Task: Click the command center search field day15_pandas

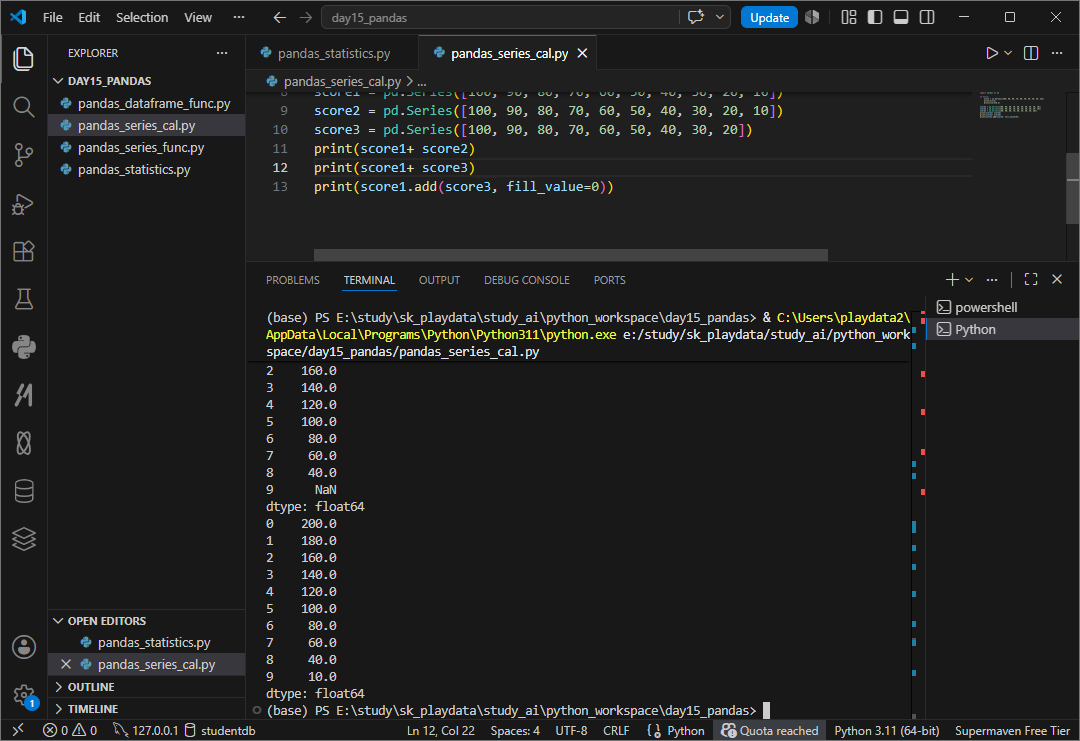Action: tap(501, 17)
